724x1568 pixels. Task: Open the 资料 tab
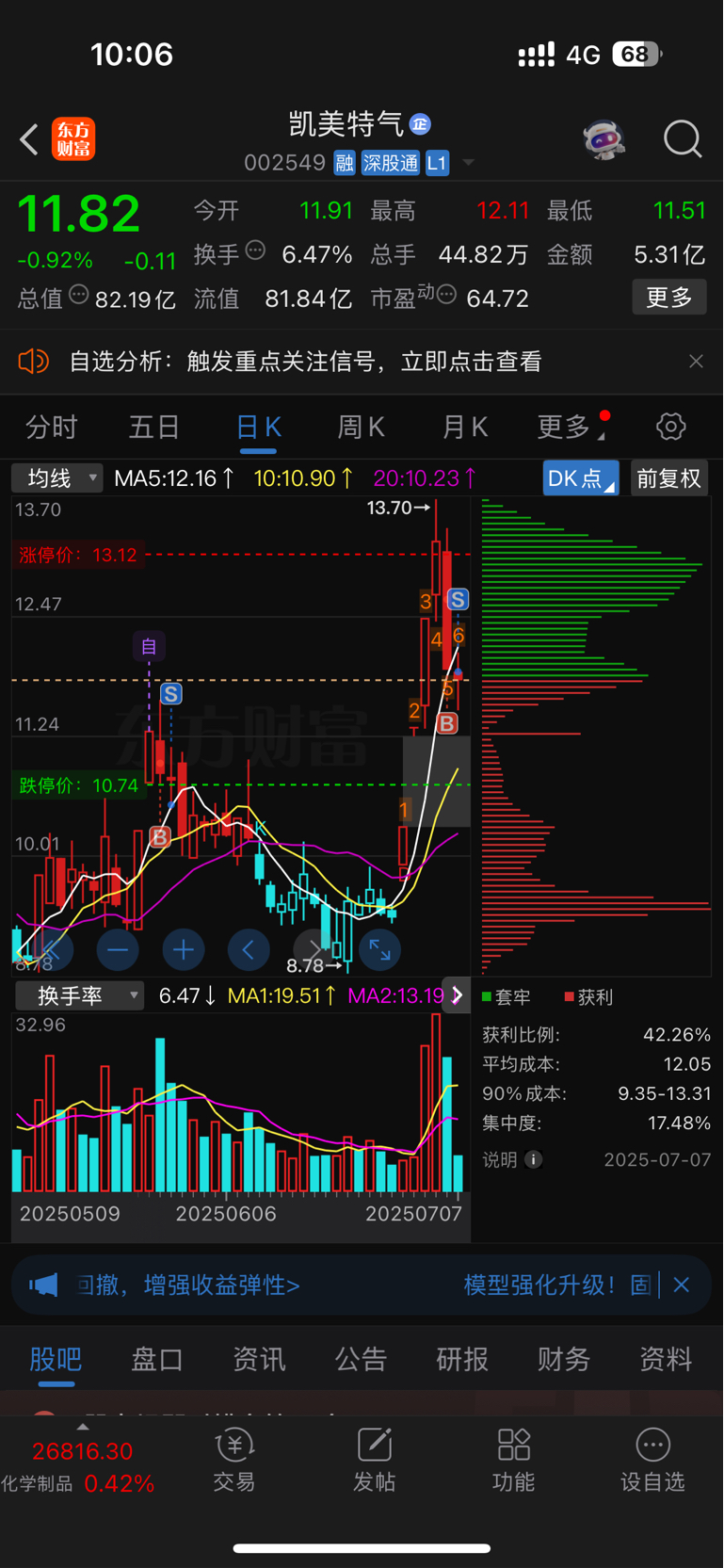point(666,1359)
